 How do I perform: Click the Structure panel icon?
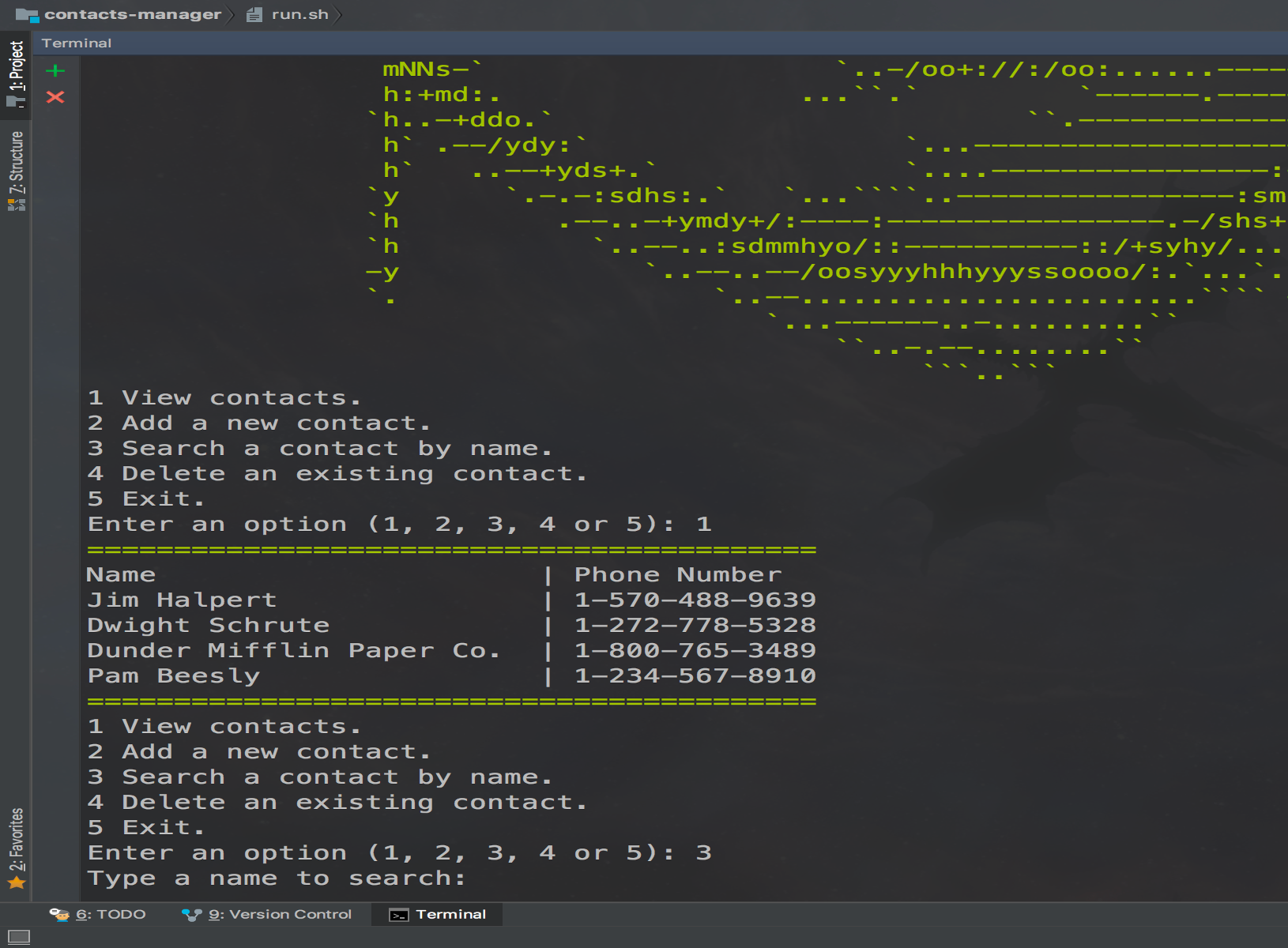click(x=17, y=205)
